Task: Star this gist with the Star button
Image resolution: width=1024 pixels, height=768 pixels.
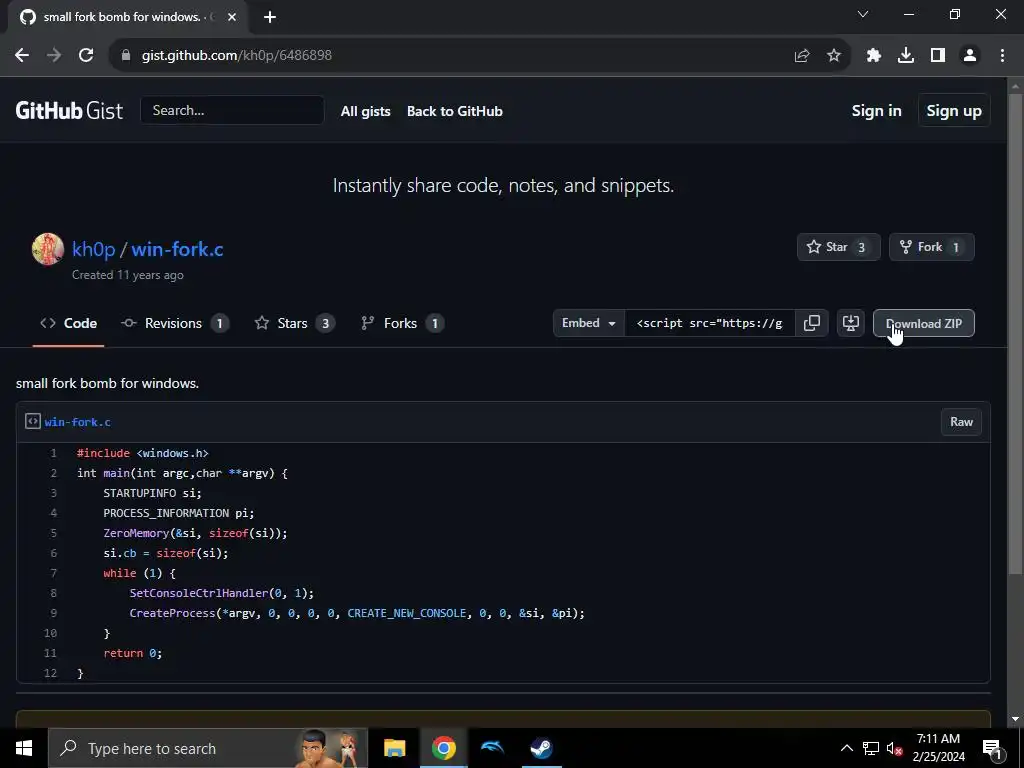Action: [x=839, y=247]
